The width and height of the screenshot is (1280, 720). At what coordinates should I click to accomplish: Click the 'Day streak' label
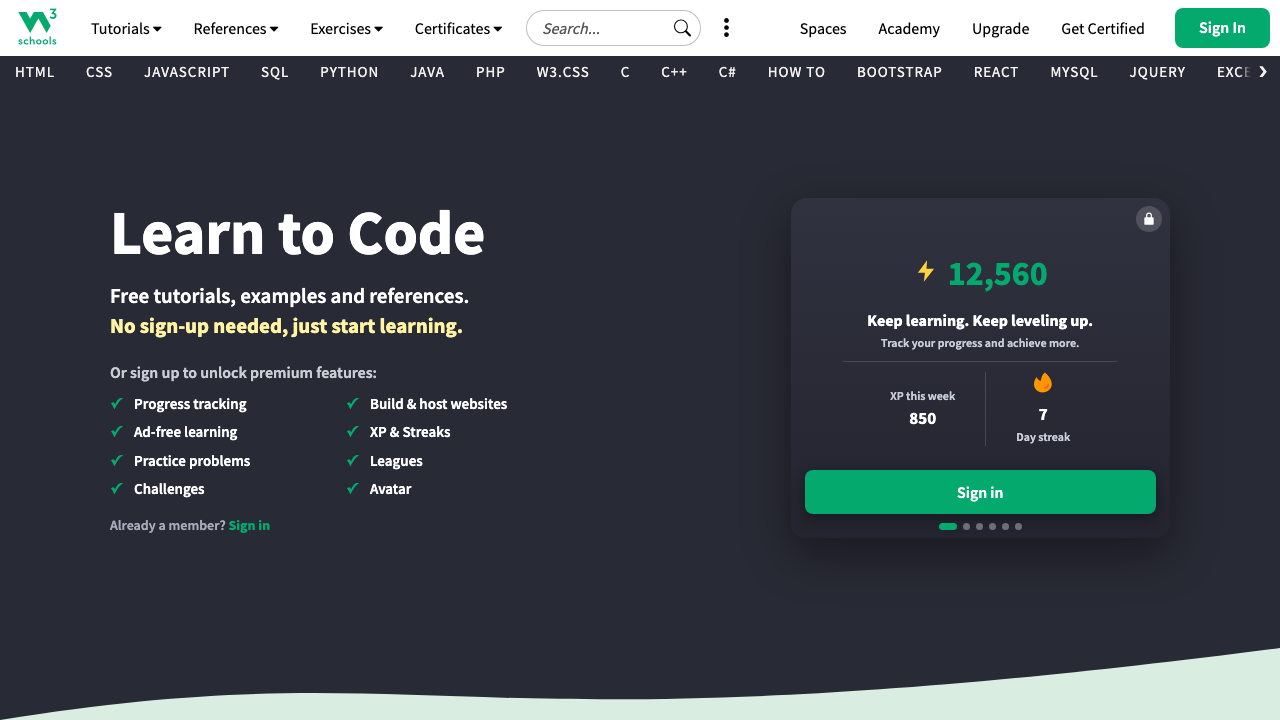[x=1043, y=437]
